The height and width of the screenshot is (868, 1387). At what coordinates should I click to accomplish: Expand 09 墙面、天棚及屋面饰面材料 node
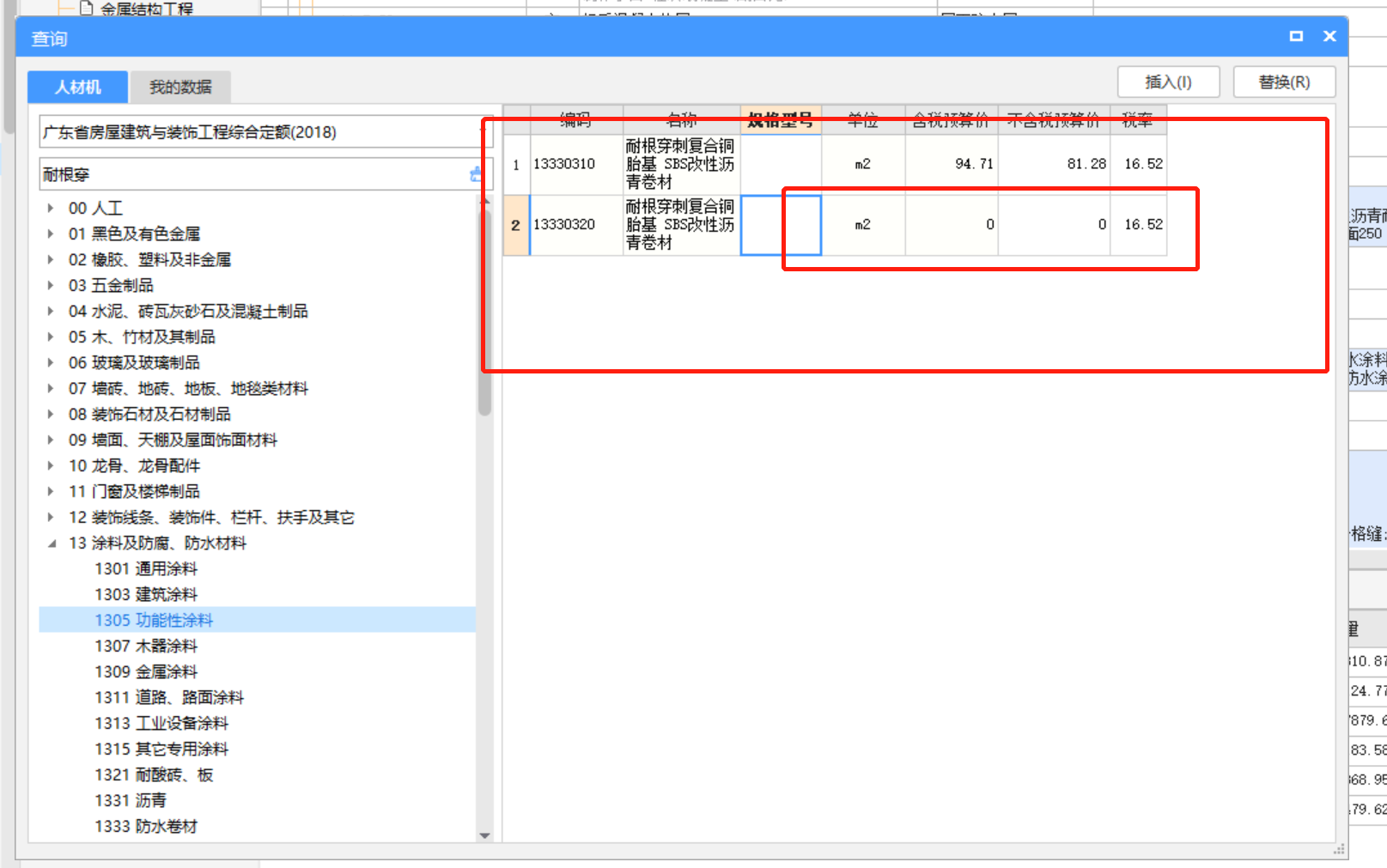click(51, 440)
